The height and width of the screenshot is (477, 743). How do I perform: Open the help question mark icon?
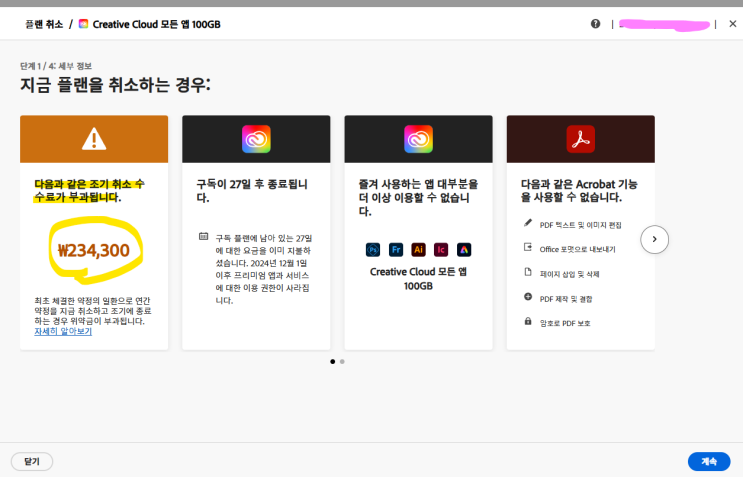coord(595,24)
